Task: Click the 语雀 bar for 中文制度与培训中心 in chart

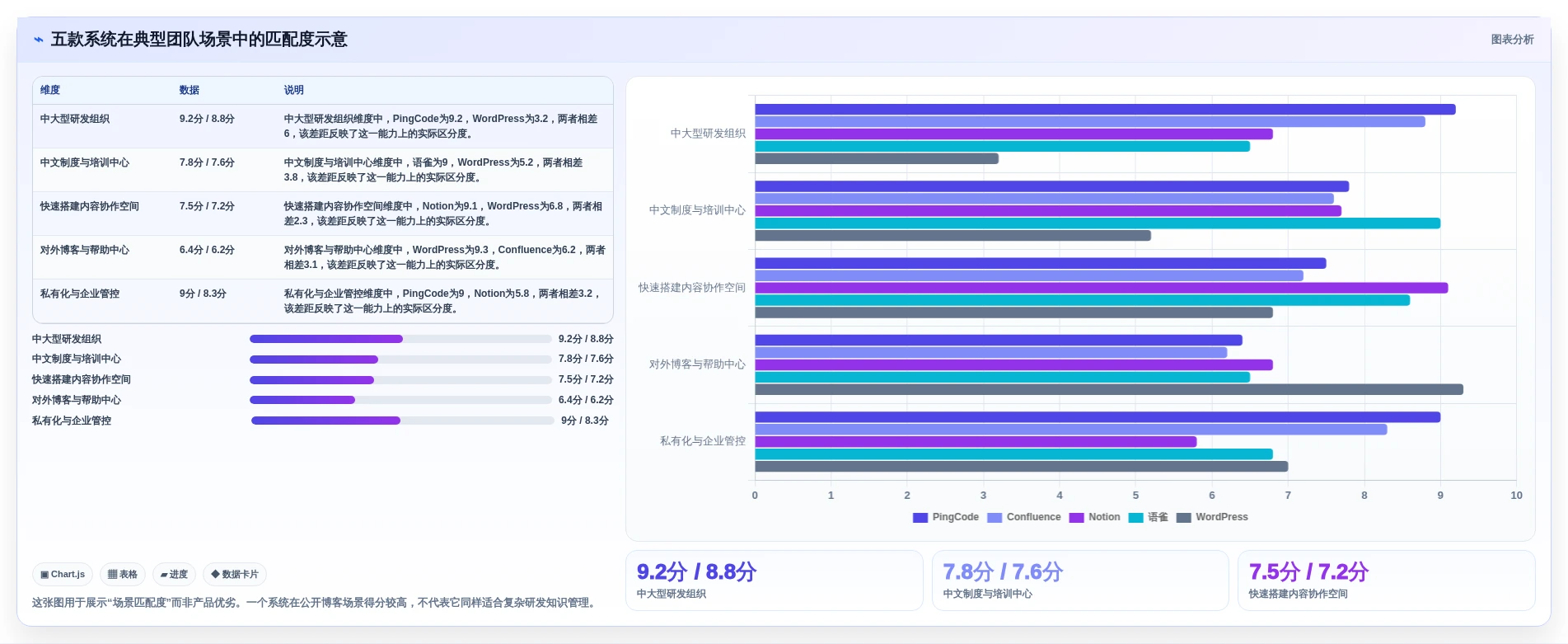Action: pyautogui.click(x=1098, y=223)
